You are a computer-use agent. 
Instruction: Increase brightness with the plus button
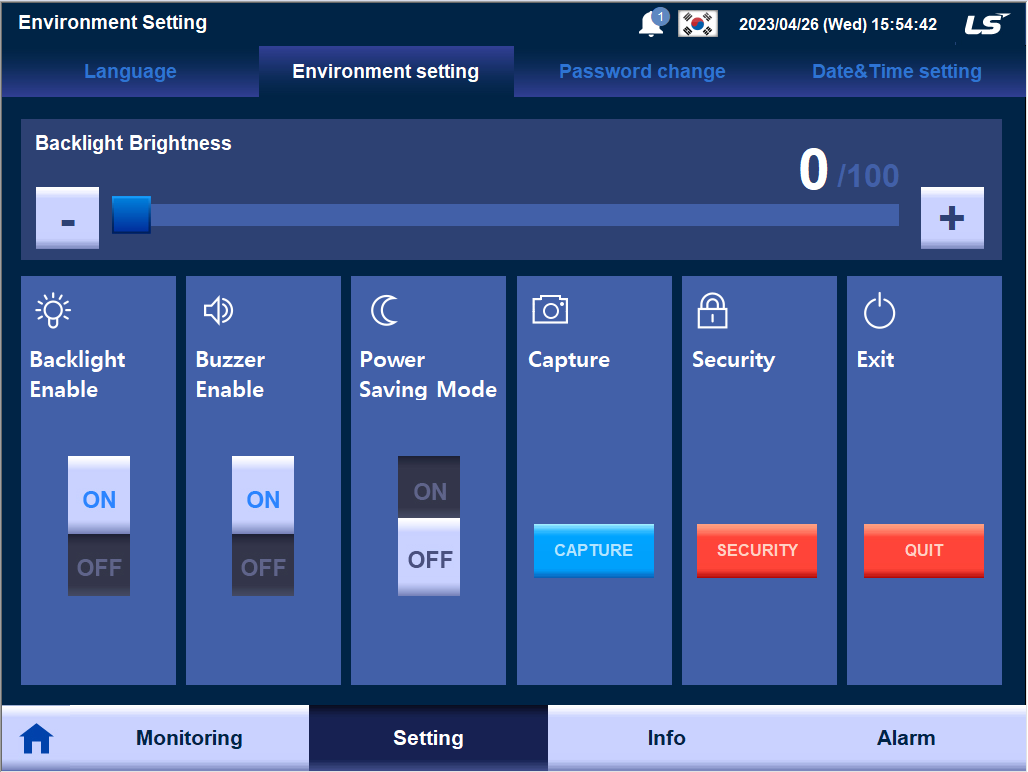(x=952, y=217)
